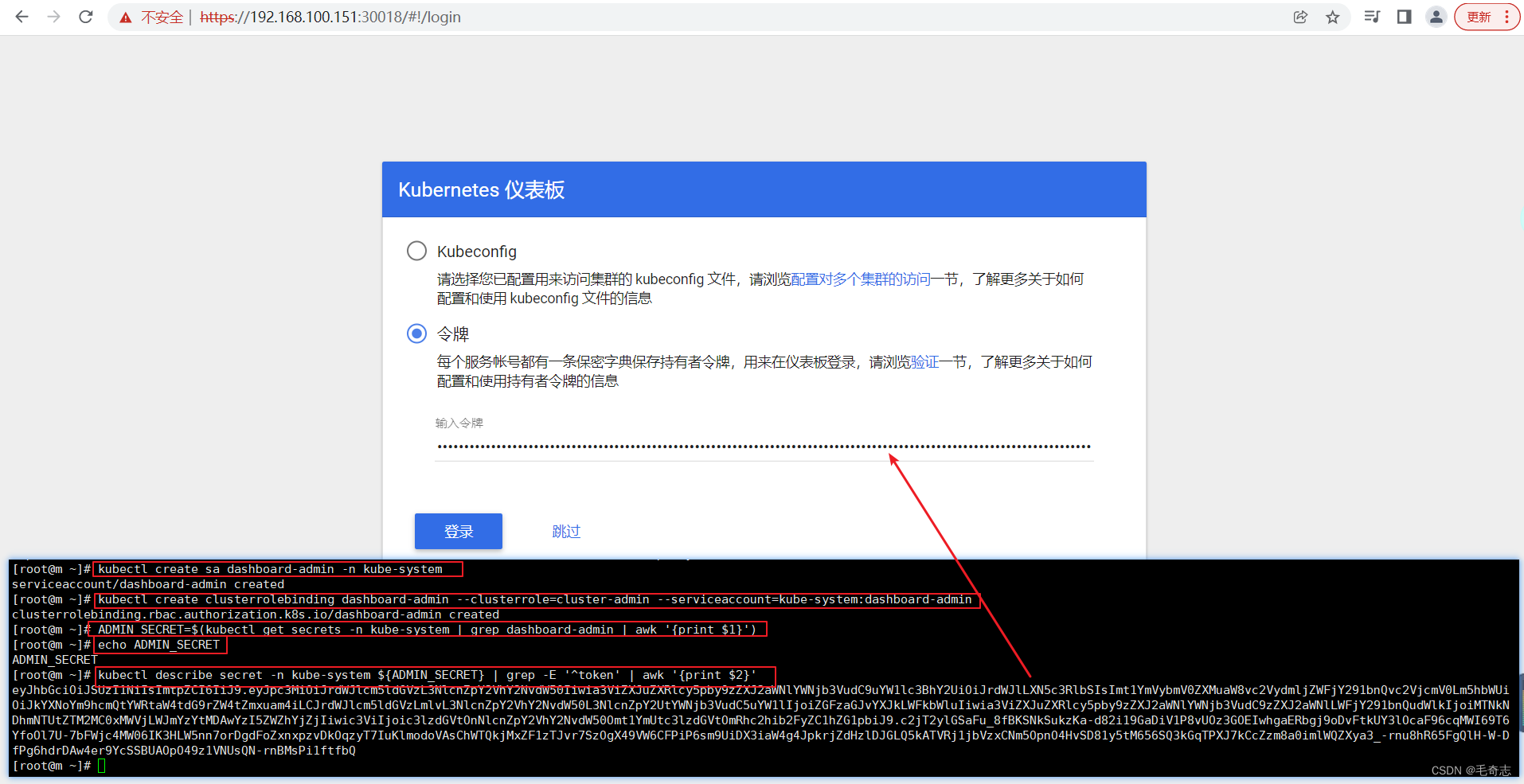The width and height of the screenshot is (1524, 784).
Task: Click the terminal cursor at last prompt
Action: (x=102, y=766)
